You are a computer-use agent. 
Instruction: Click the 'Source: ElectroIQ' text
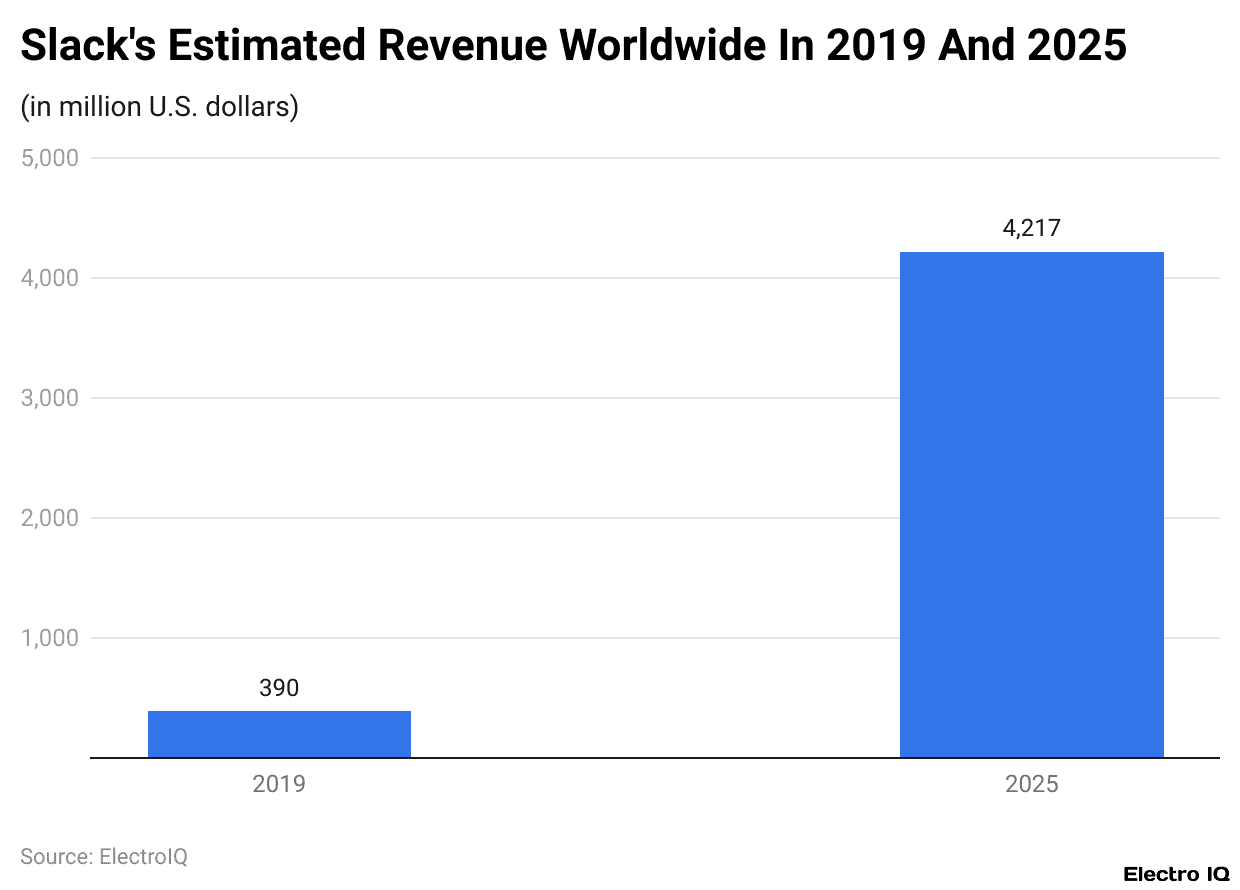coord(104,856)
